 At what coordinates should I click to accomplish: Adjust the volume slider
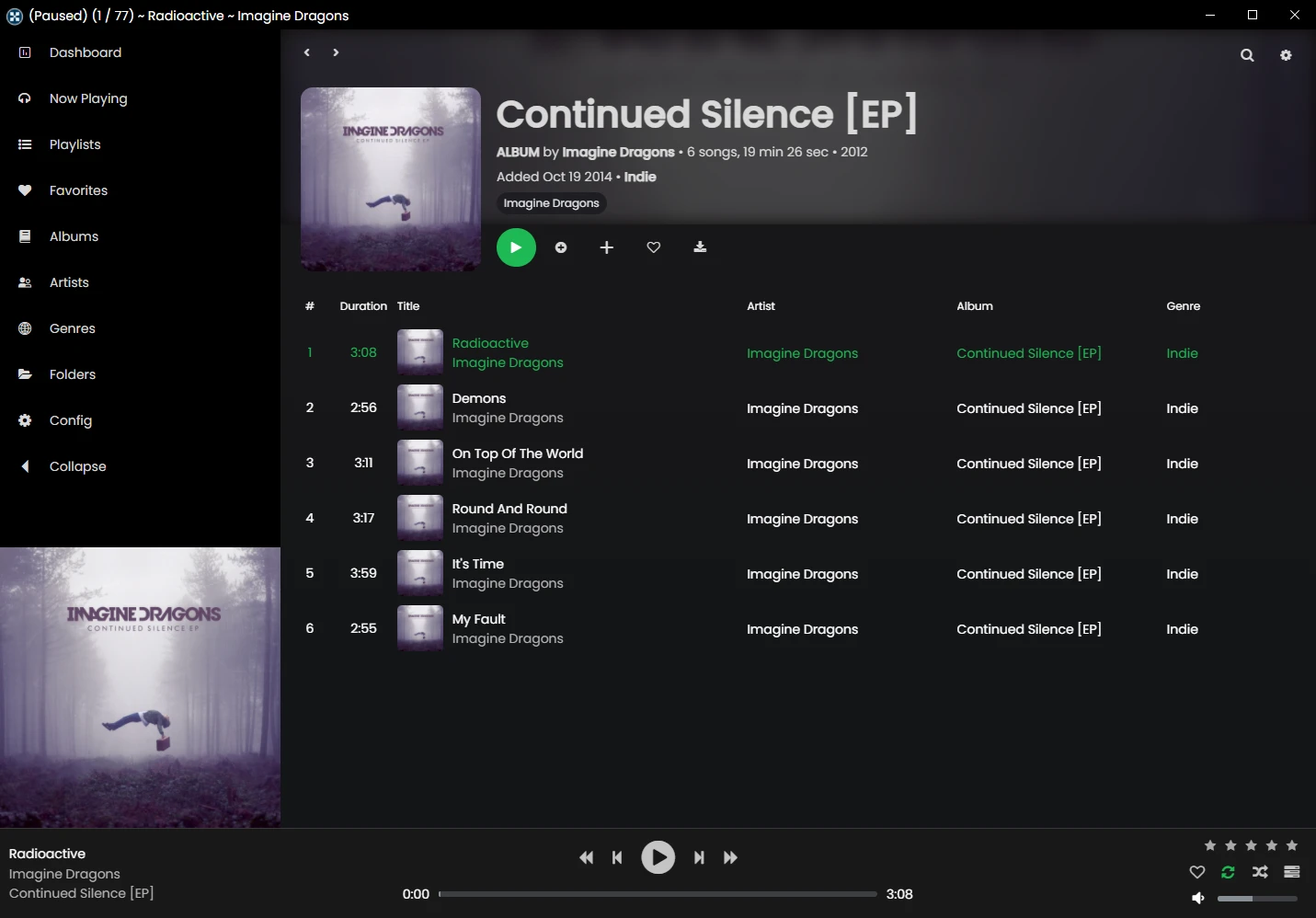(x=1257, y=898)
